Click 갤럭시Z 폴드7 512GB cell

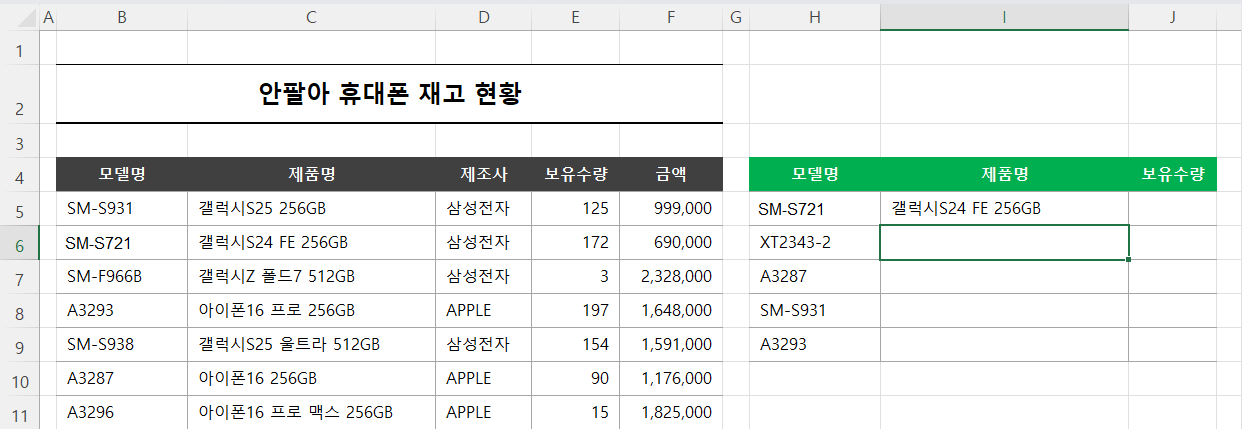[311, 276]
